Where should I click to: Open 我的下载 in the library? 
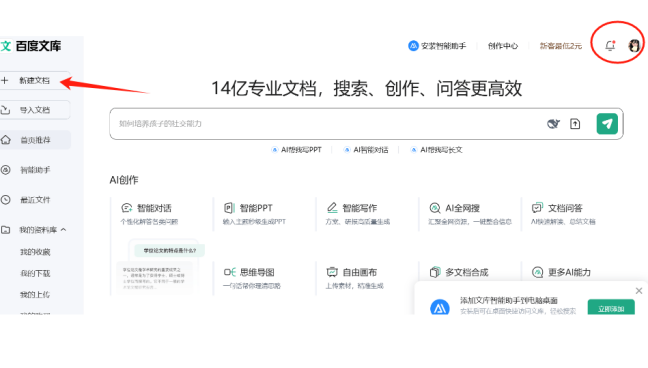pyautogui.click(x=35, y=273)
